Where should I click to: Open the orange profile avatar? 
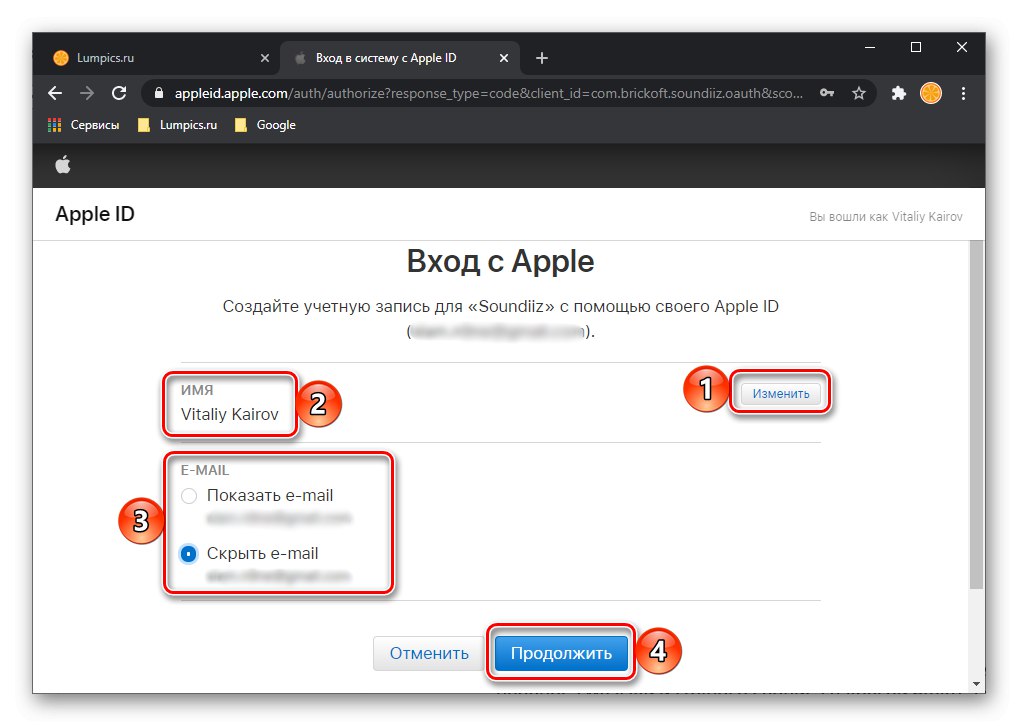pos(931,94)
